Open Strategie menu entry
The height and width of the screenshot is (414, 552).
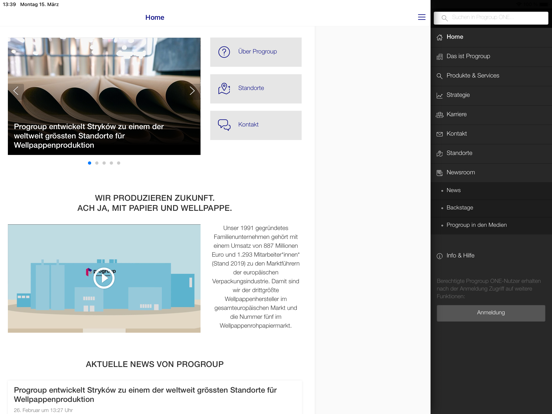click(x=491, y=95)
